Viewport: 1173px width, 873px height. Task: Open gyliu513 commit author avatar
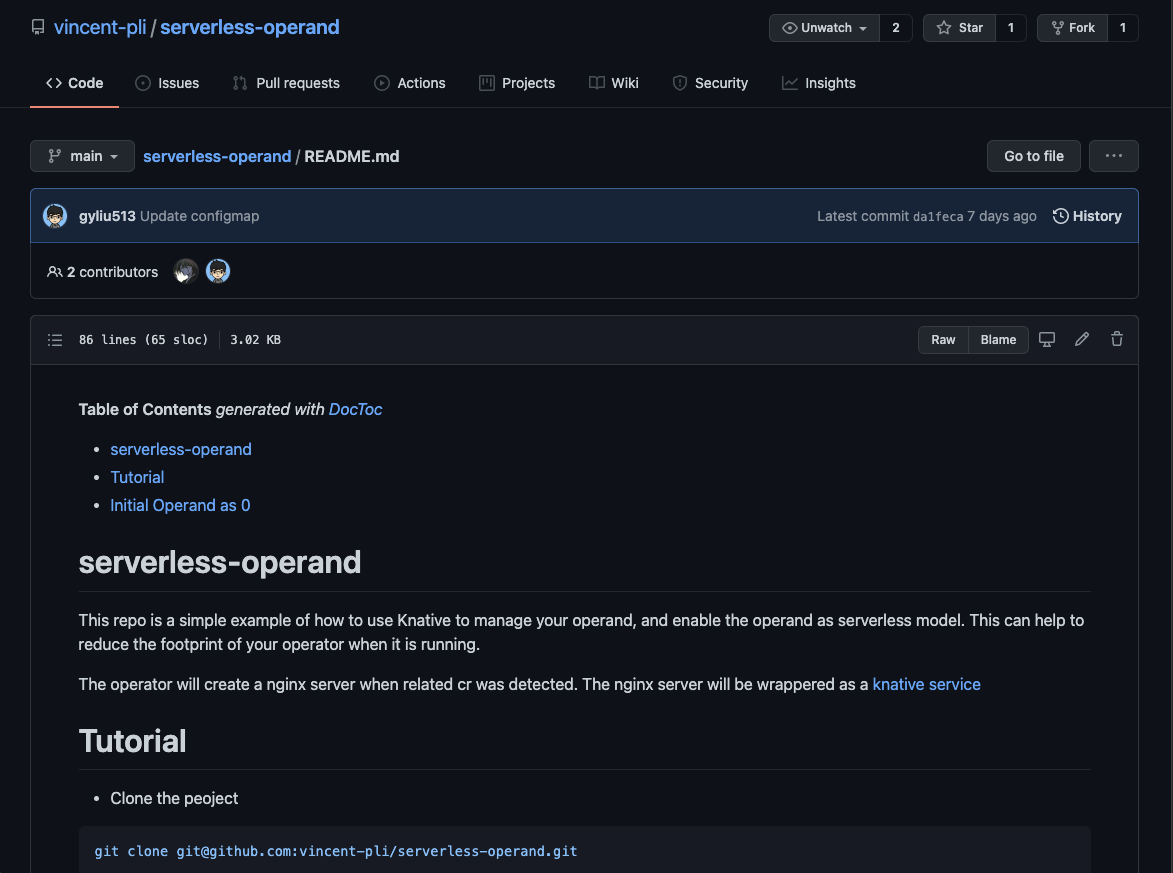pos(55,216)
